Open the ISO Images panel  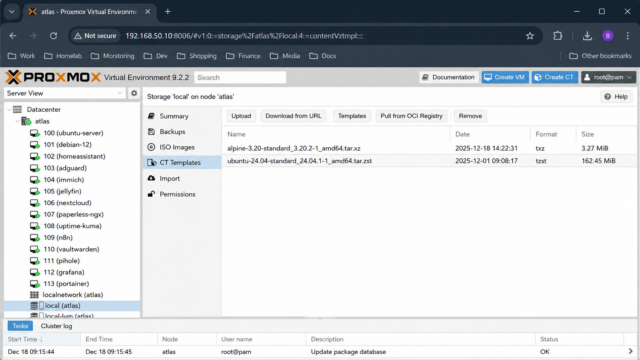pyautogui.click(x=182, y=147)
